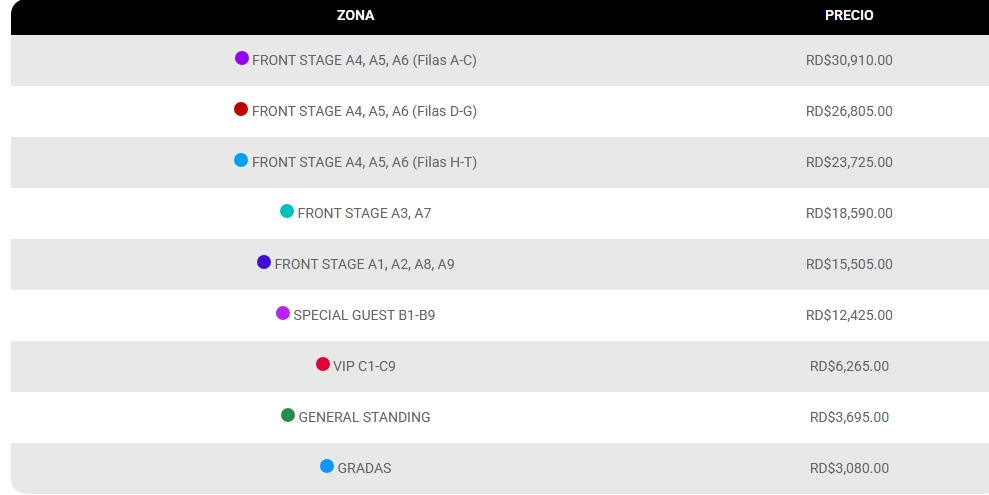Viewport: 989px width, 495px height.
Task: Select the price RD$30,910.00
Action: (x=849, y=61)
